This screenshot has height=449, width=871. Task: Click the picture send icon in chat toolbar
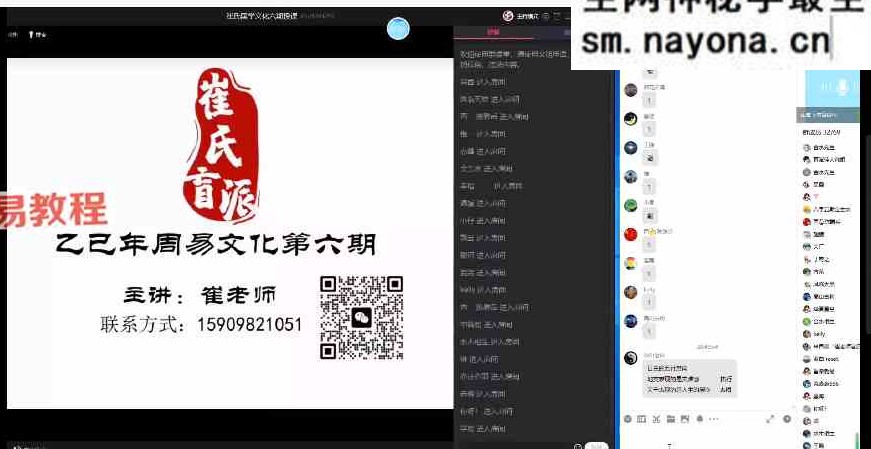click(685, 418)
